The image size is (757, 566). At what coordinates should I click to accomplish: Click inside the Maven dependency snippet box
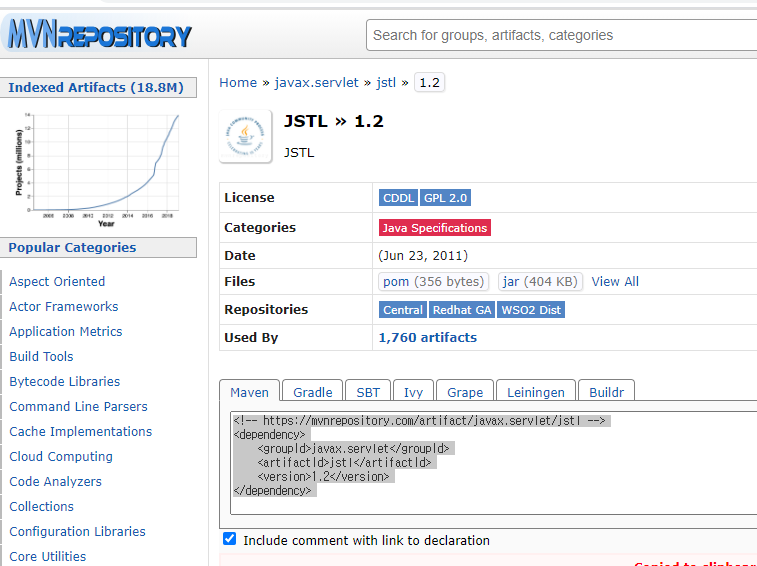tap(493, 463)
